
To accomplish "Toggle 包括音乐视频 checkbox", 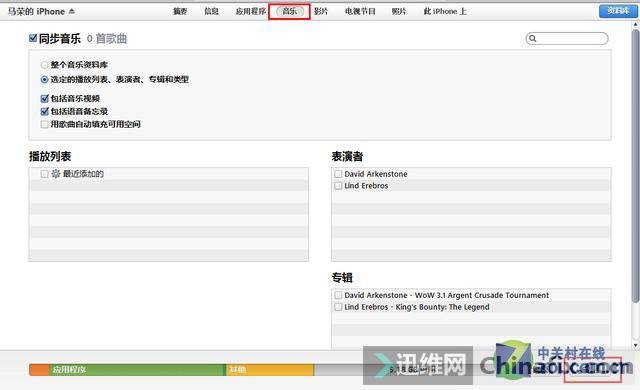I will coord(45,98).
